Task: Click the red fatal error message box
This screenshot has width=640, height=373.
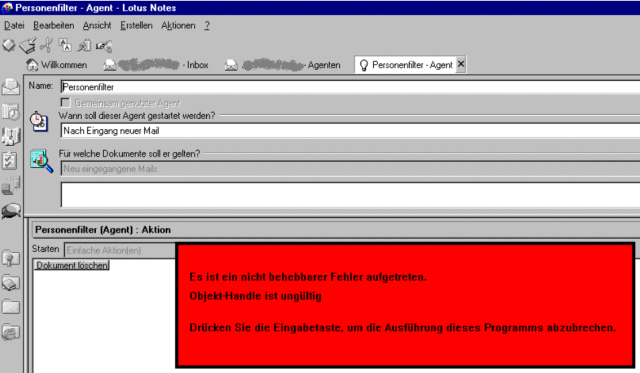Action: coord(405,305)
